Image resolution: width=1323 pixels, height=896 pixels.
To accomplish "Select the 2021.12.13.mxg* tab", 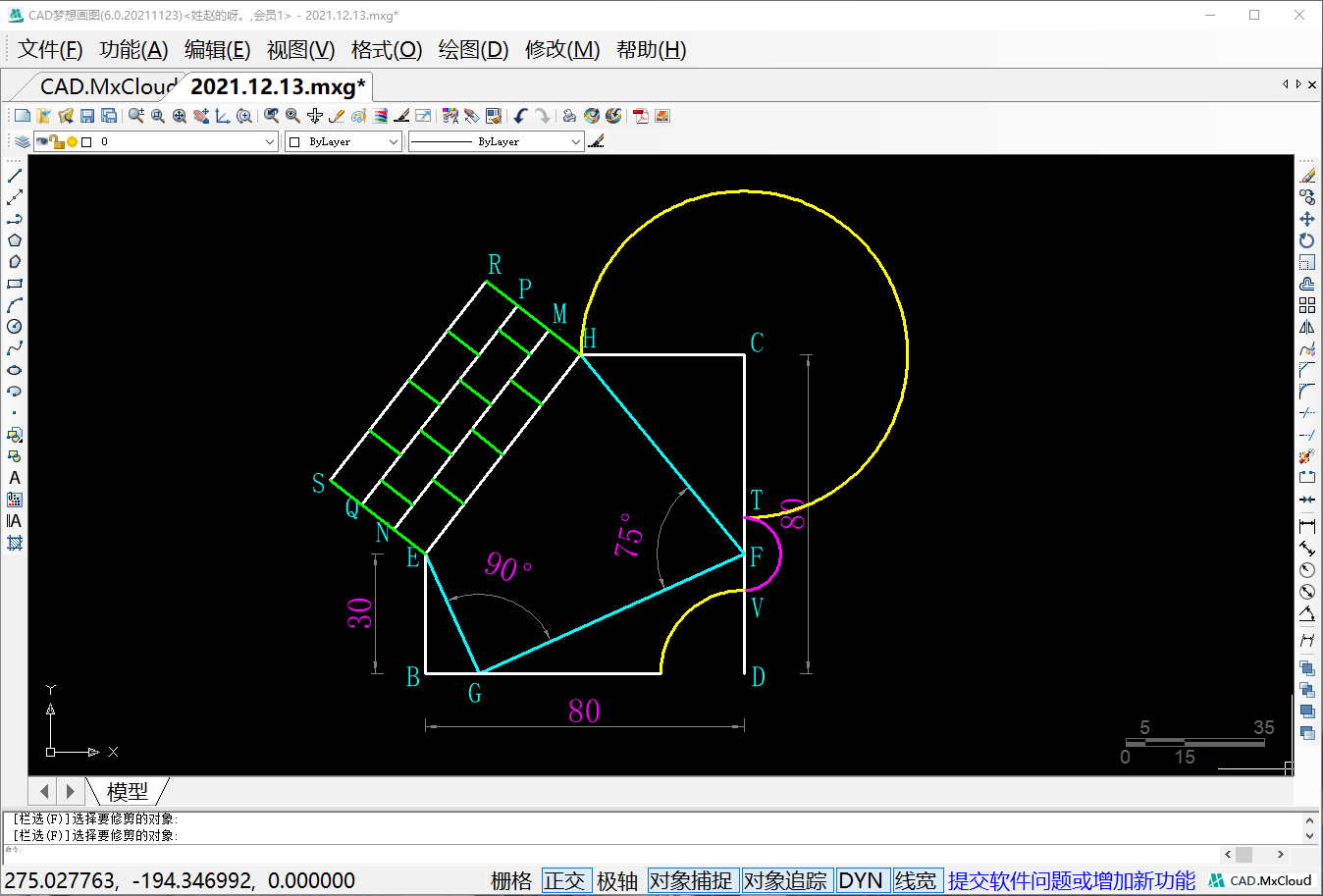I will 278,86.
